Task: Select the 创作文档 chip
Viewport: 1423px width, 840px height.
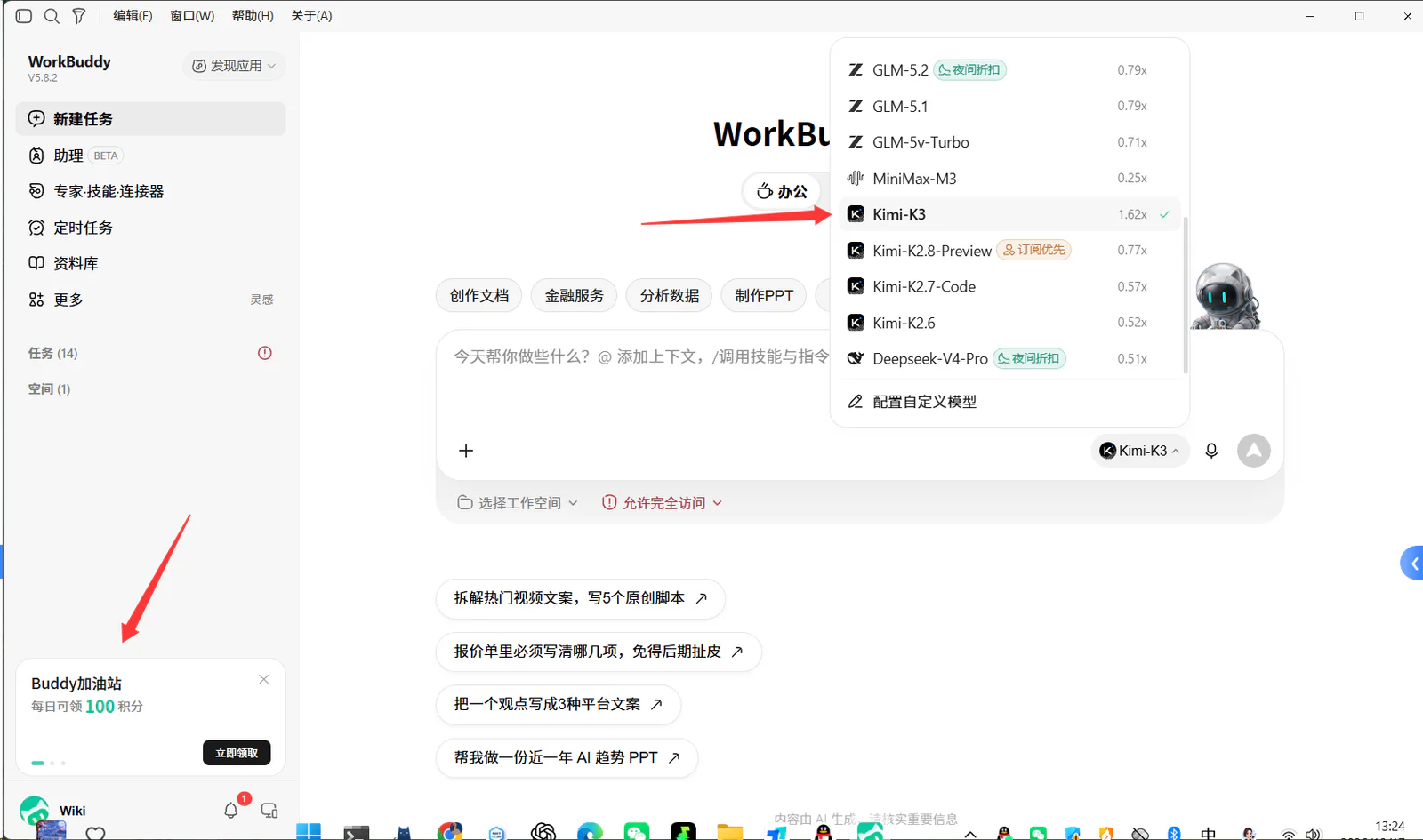Action: (x=479, y=296)
